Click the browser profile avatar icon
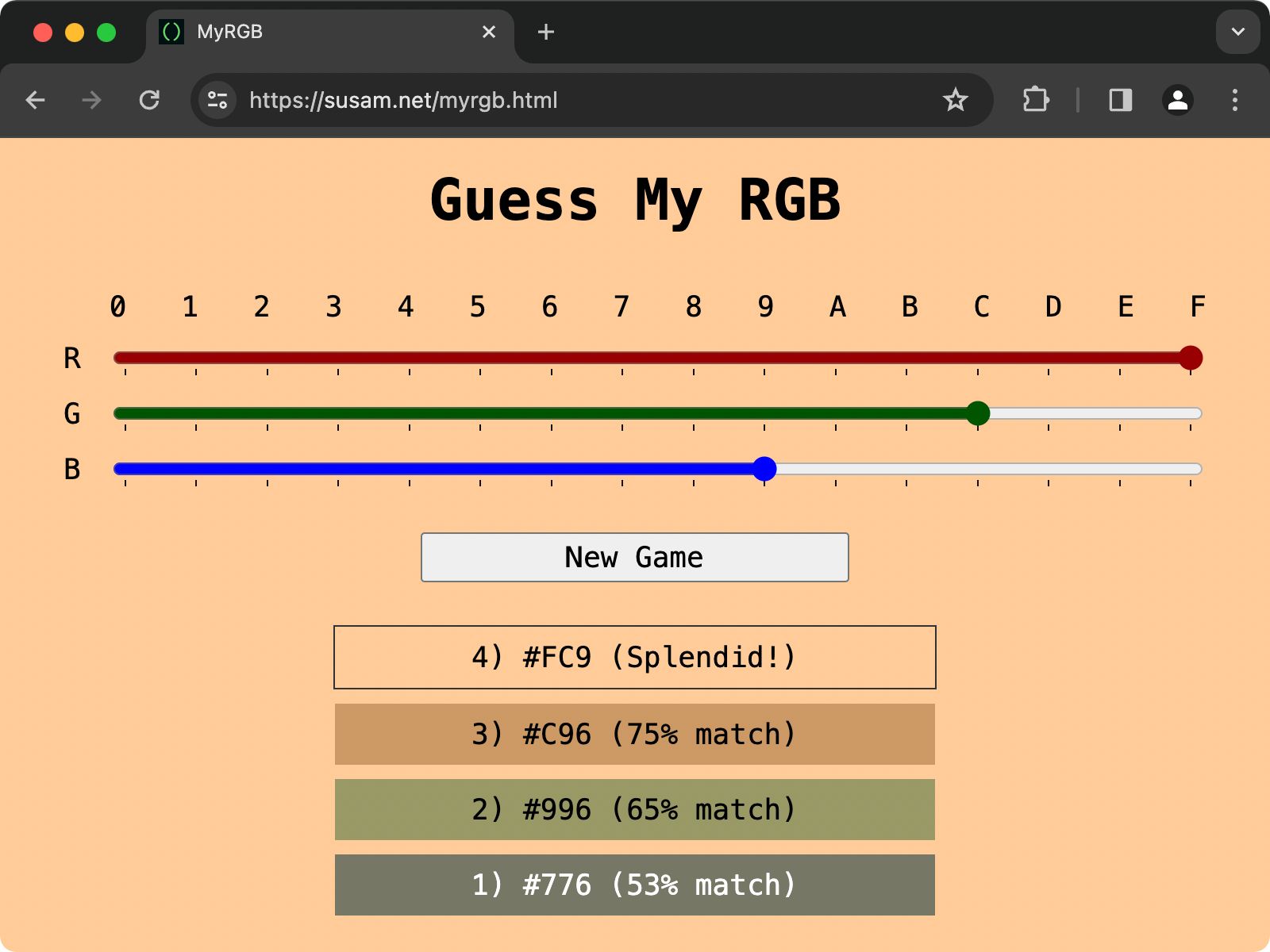The width and height of the screenshot is (1270, 952). click(x=1177, y=100)
